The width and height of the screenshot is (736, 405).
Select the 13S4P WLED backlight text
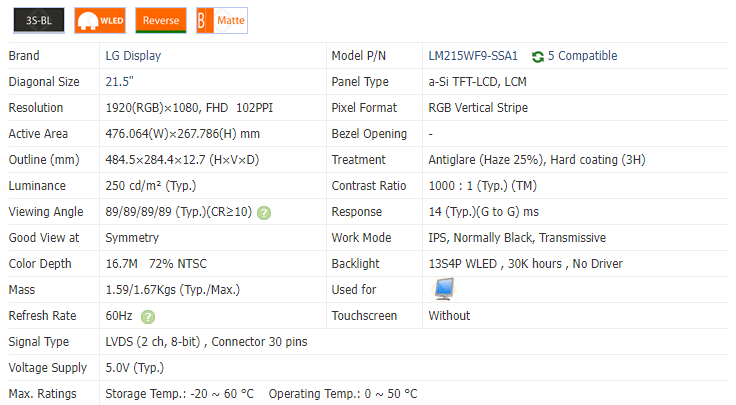462,264
